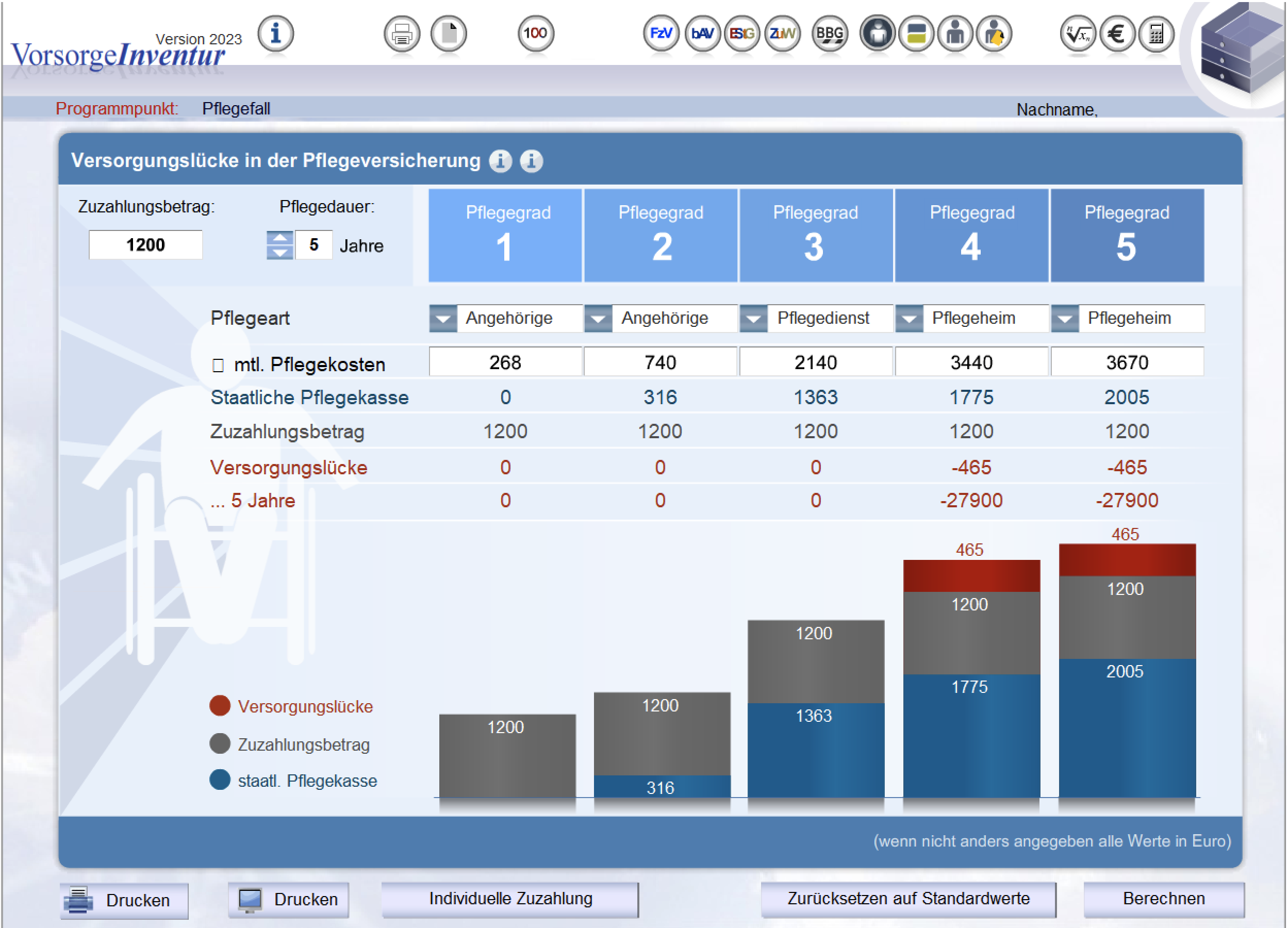This screenshot has width=1288, height=928.
Task: Toggle the mtl. Pflegekosten checkbox
Action: (218, 365)
